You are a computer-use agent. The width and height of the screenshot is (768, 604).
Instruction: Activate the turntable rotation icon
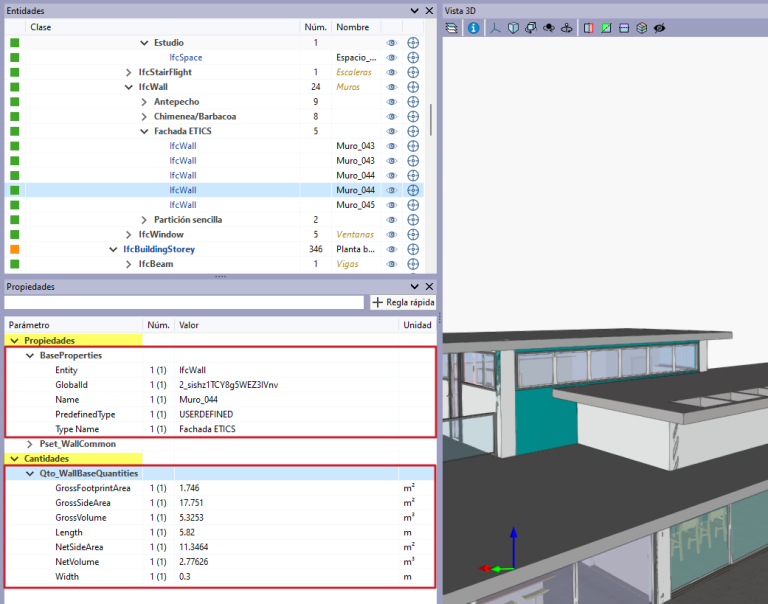(x=567, y=28)
